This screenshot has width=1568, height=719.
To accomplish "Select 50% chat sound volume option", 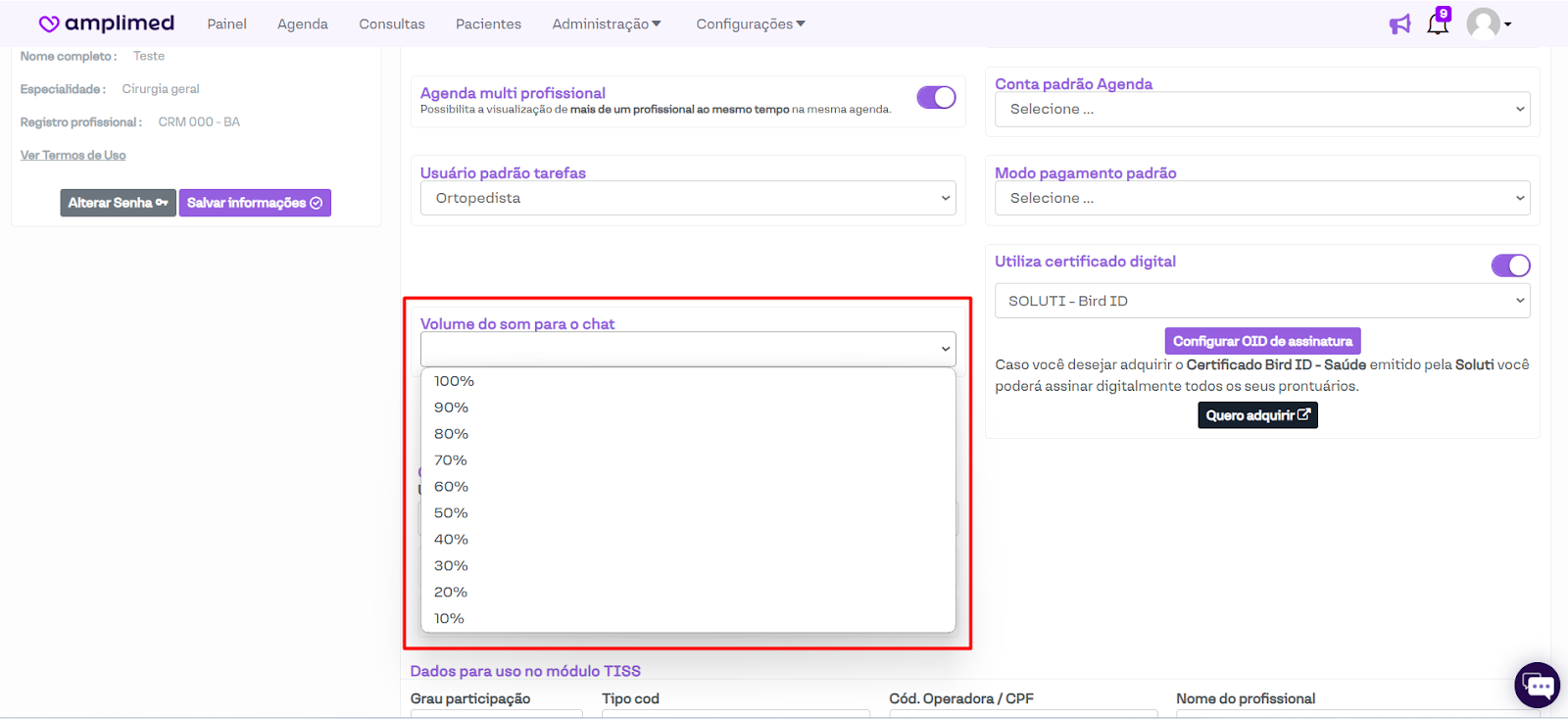I will tap(451, 513).
